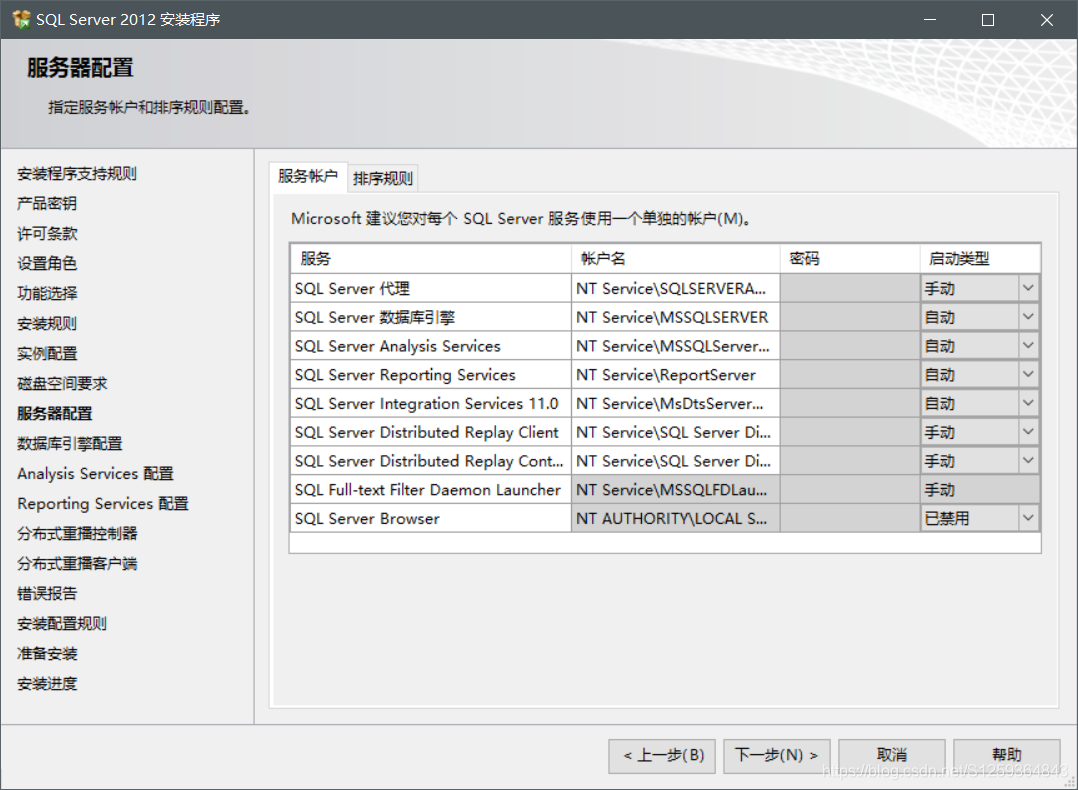Switch to the 排序规则 tab
Viewport: 1078px width, 790px height.
382,178
